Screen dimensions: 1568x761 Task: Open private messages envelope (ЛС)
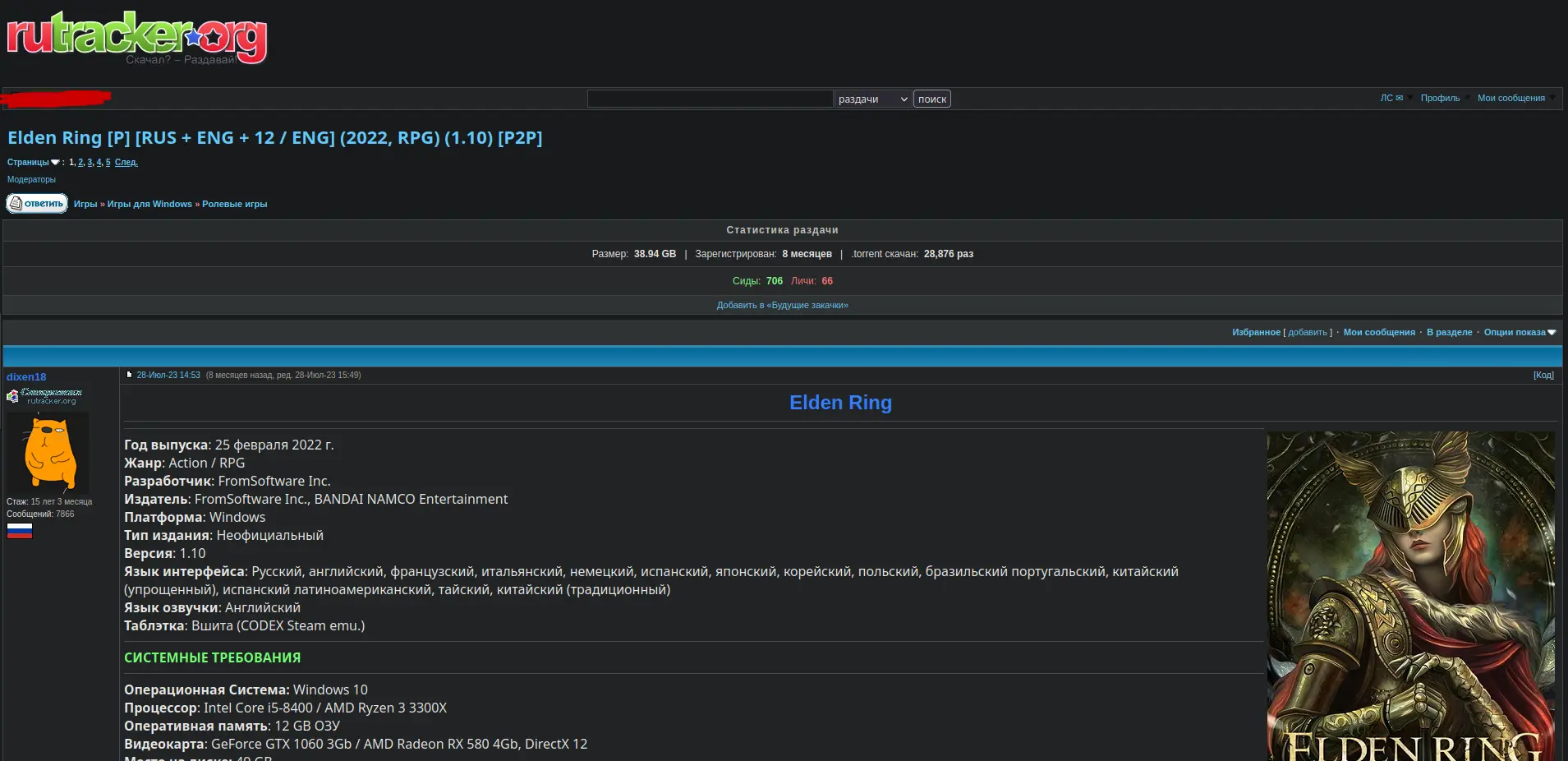[x=1391, y=98]
